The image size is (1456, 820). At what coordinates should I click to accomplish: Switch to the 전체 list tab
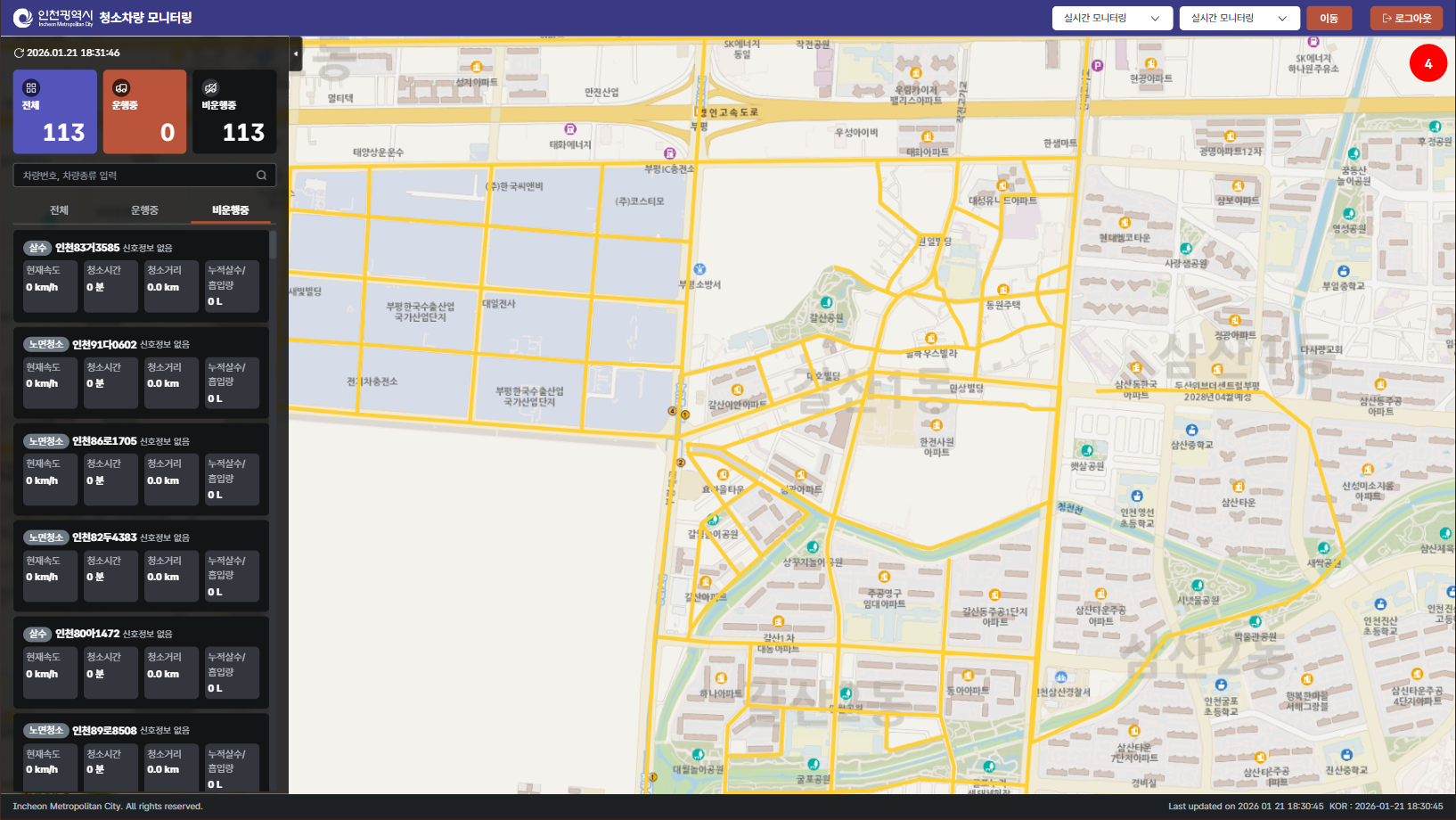click(59, 210)
